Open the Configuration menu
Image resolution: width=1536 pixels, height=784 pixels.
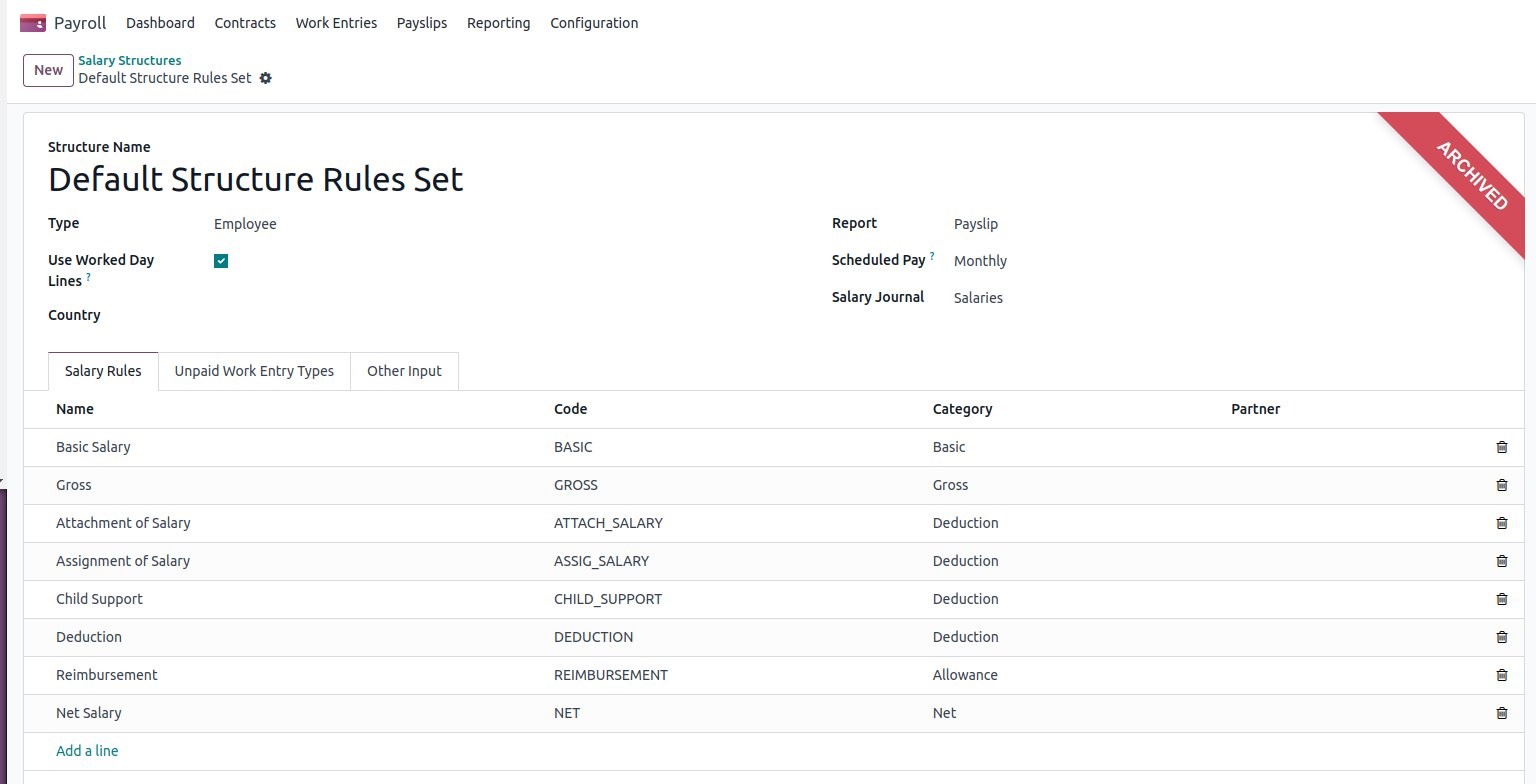(x=593, y=22)
